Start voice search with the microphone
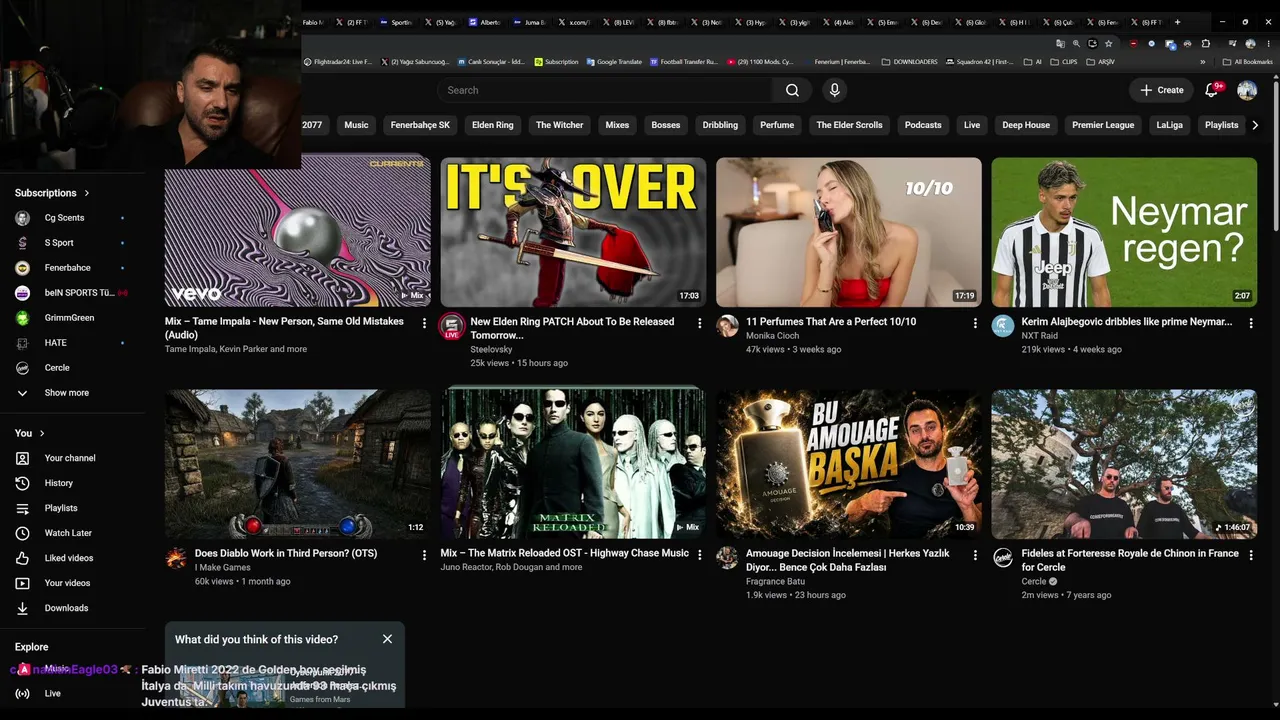Image resolution: width=1280 pixels, height=720 pixels. (835, 90)
